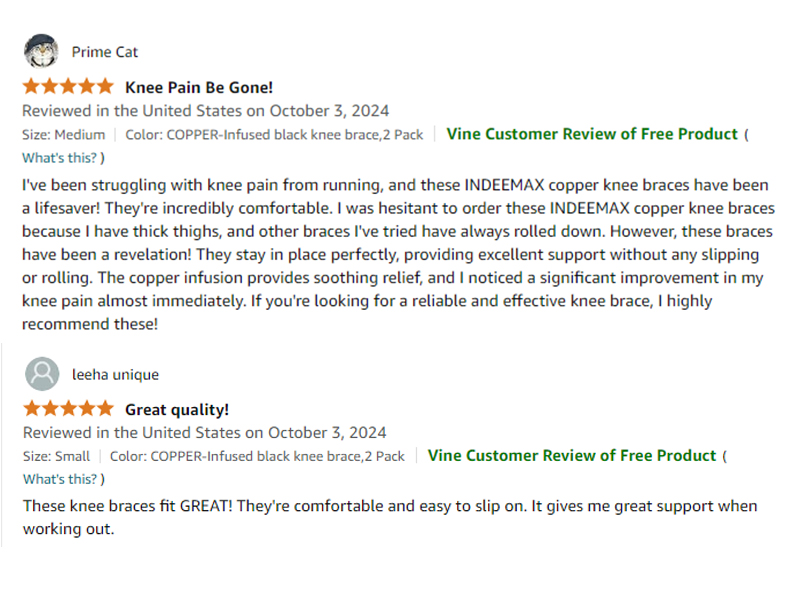Click the "These knee braces fit GREAT" review text
The height and width of the screenshot is (600, 800).
[390, 517]
